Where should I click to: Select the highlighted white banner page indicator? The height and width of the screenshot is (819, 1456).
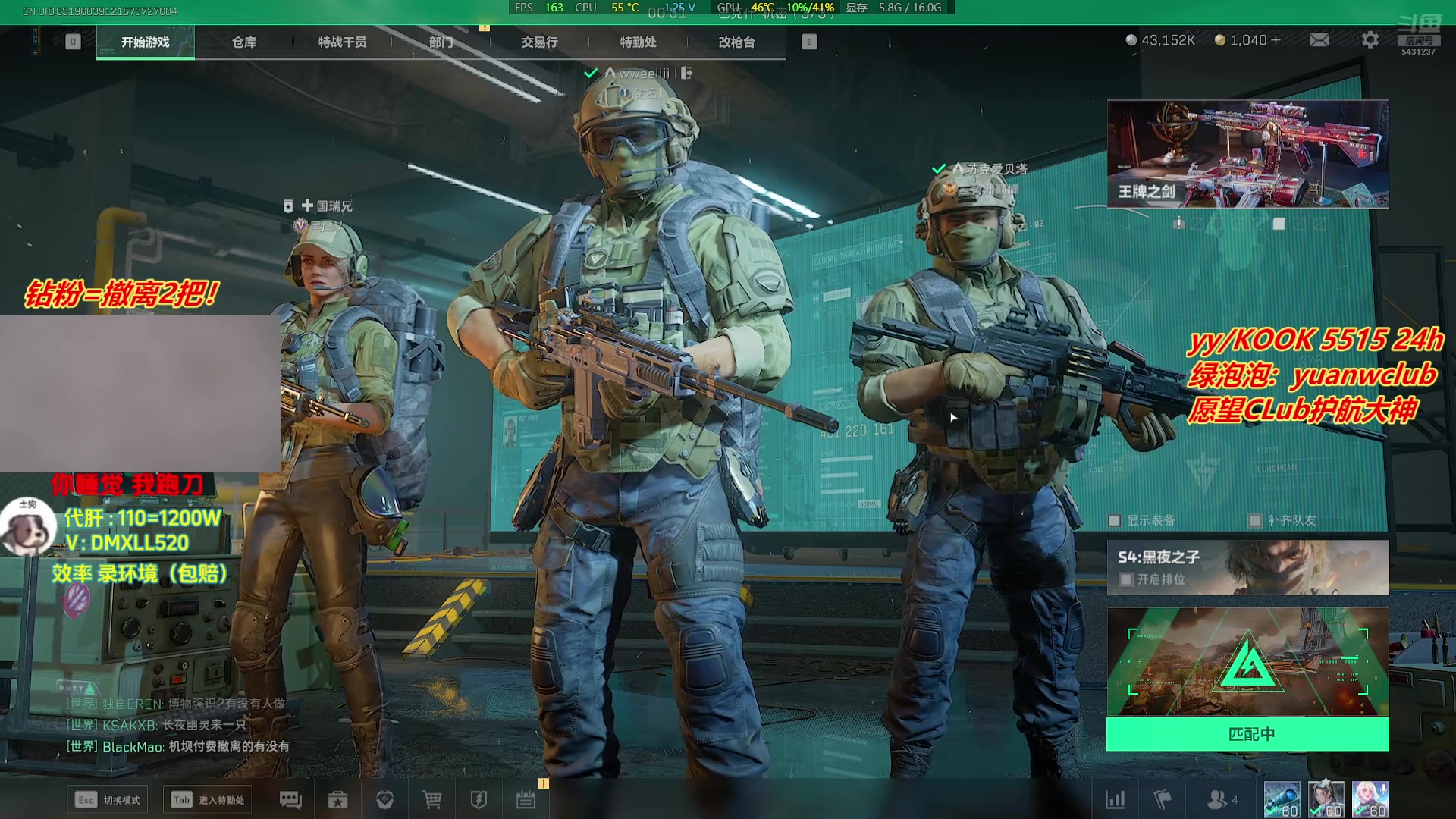click(x=1279, y=224)
